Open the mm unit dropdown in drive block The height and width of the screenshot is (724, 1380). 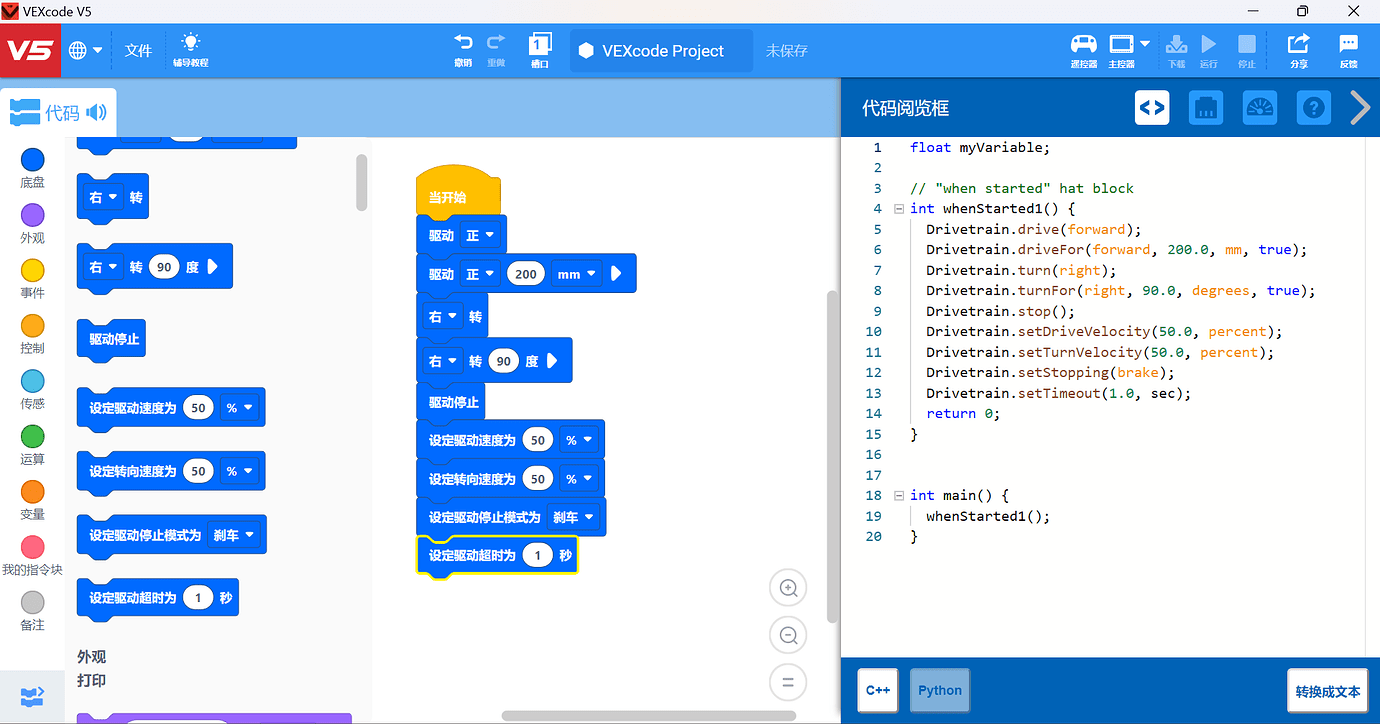(x=578, y=273)
